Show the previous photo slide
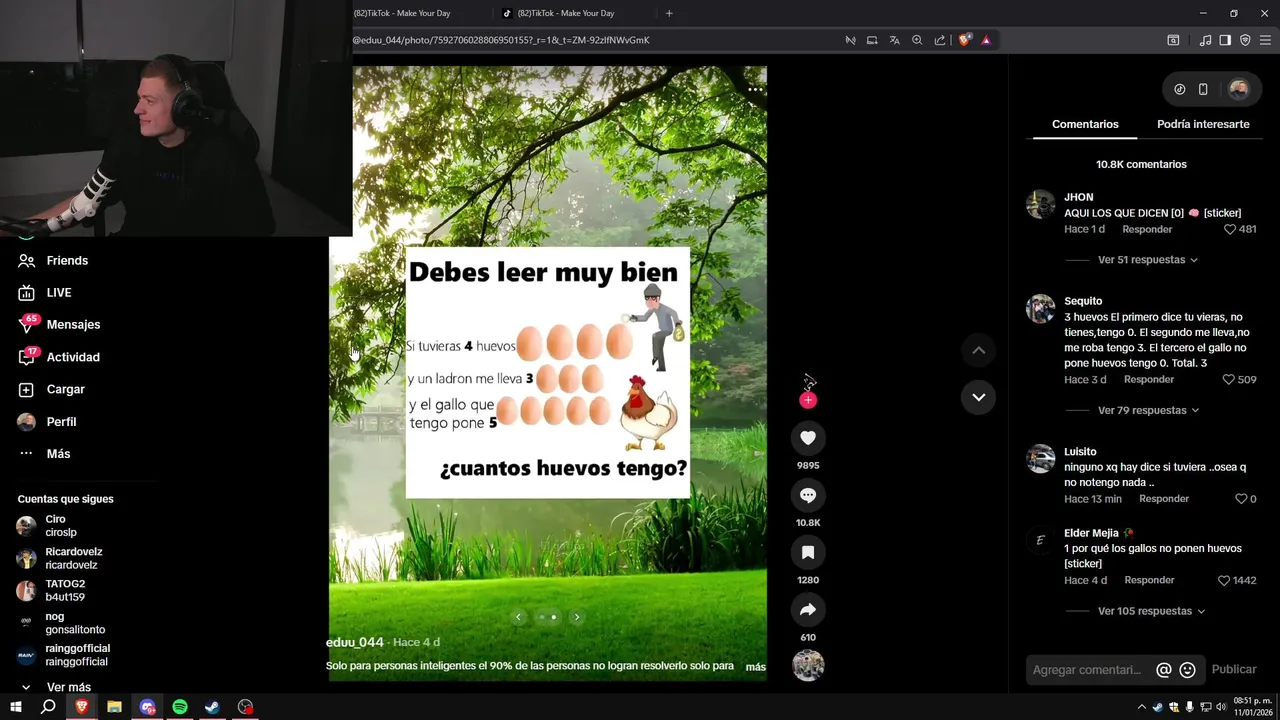 518,617
